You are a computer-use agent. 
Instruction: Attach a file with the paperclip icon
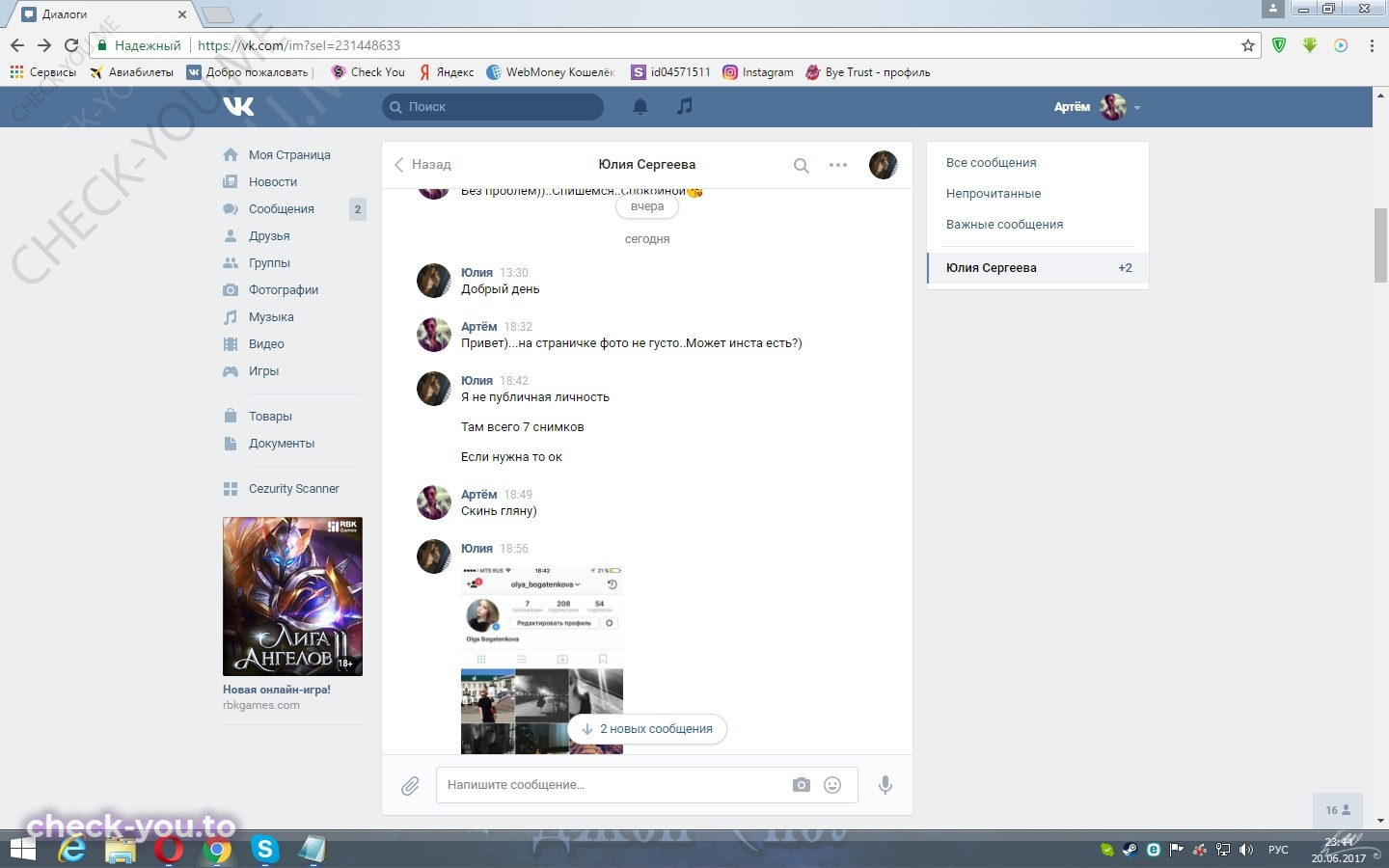tap(410, 786)
